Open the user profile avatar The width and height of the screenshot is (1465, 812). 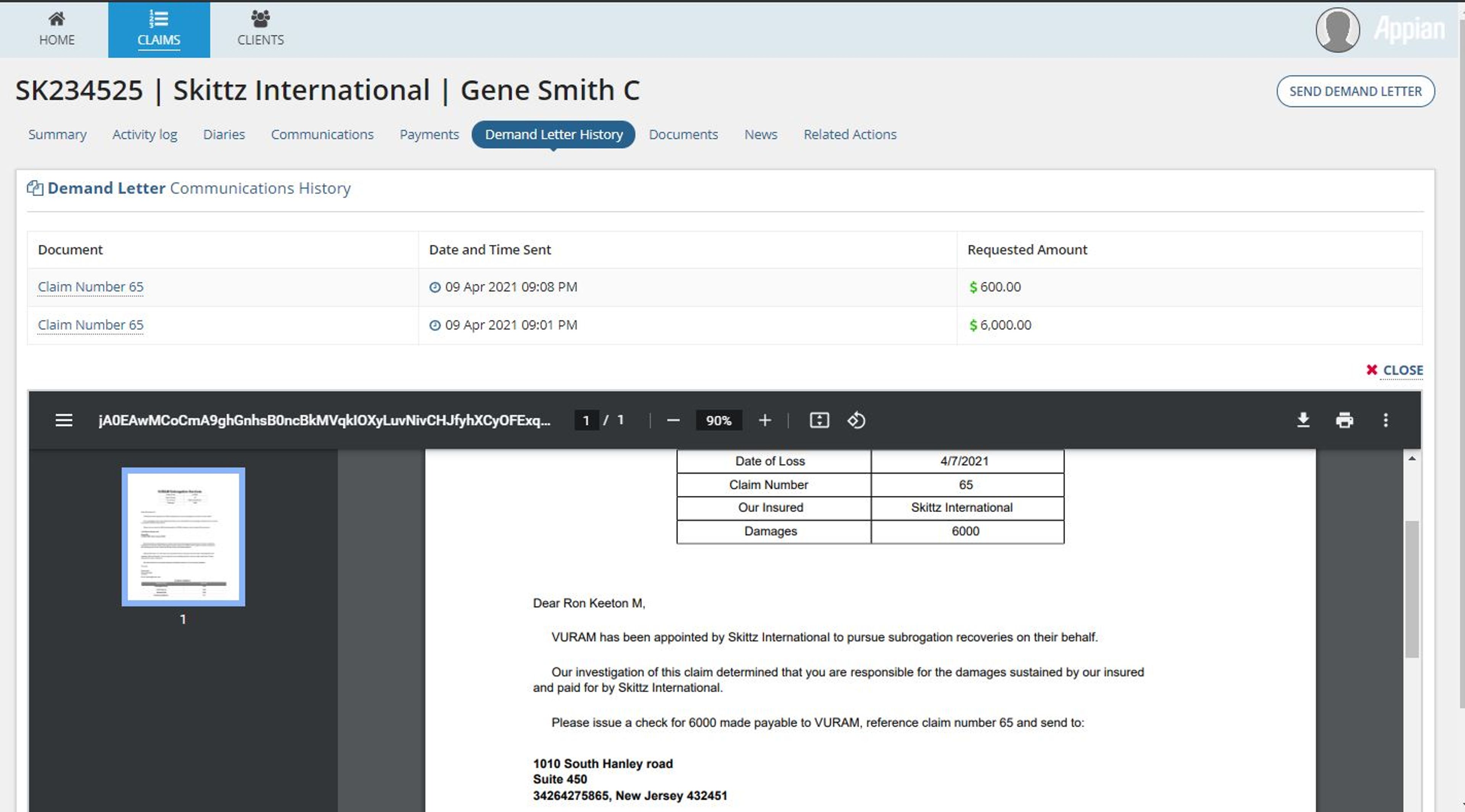[1338, 30]
